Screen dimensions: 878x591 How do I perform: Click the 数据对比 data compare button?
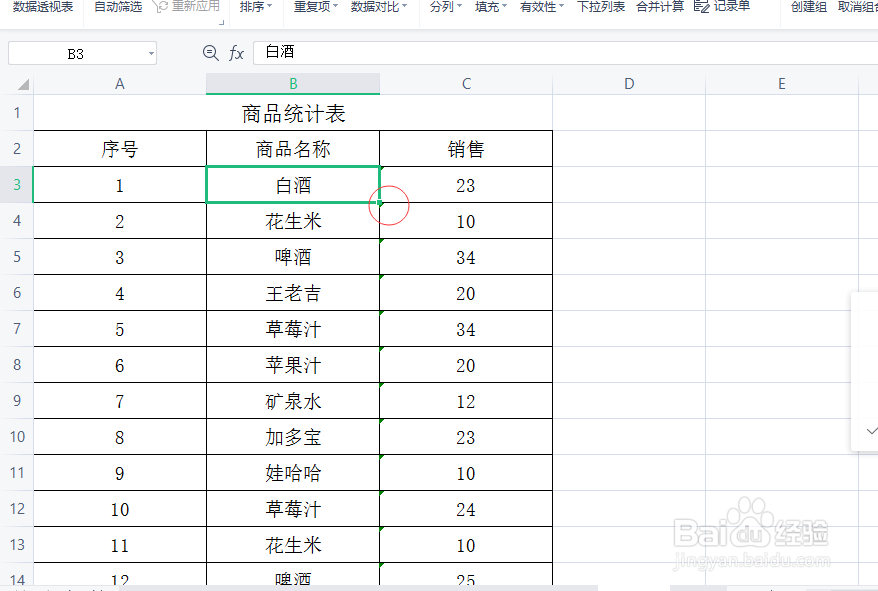coord(375,7)
